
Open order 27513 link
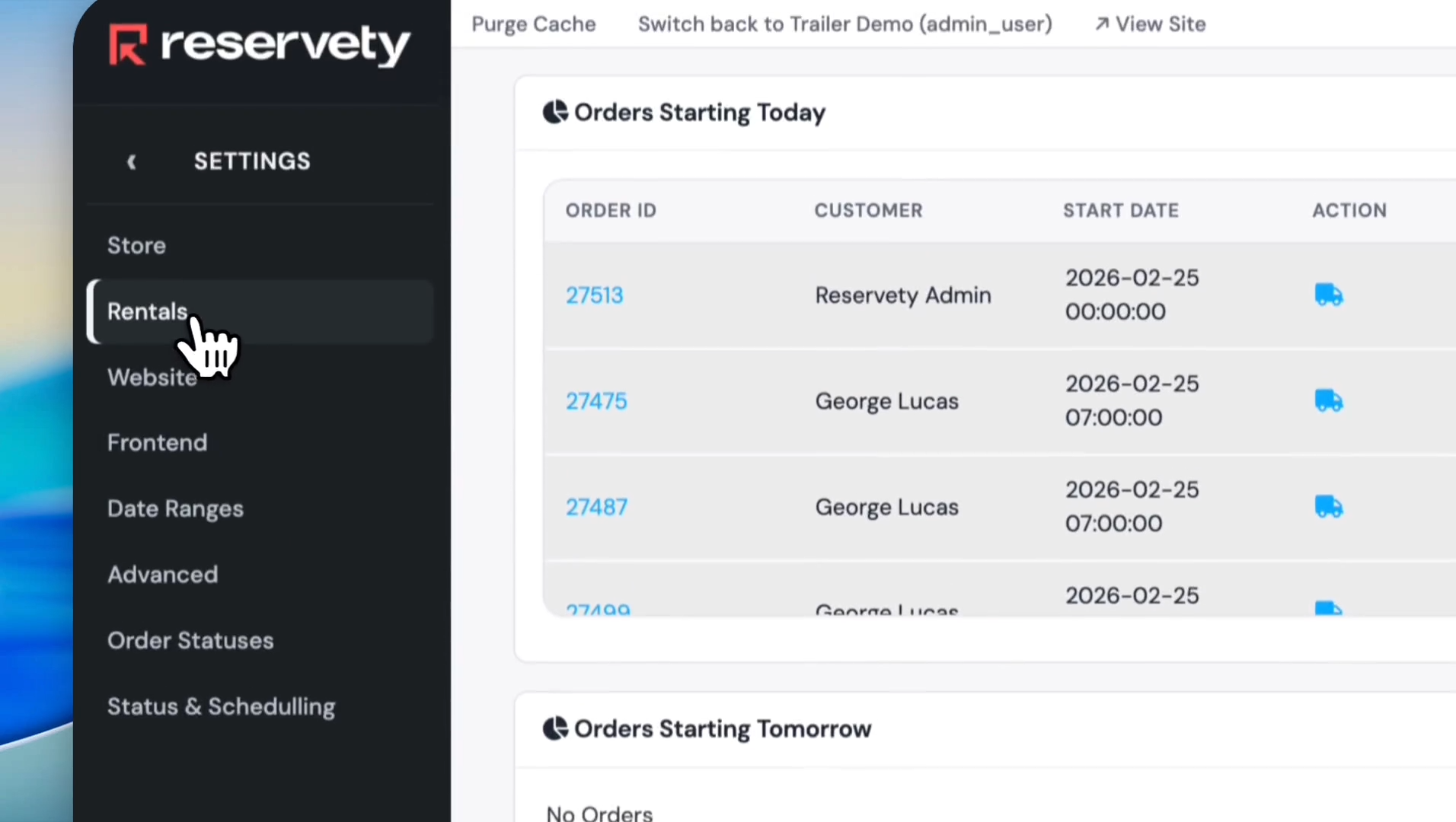[594, 295]
